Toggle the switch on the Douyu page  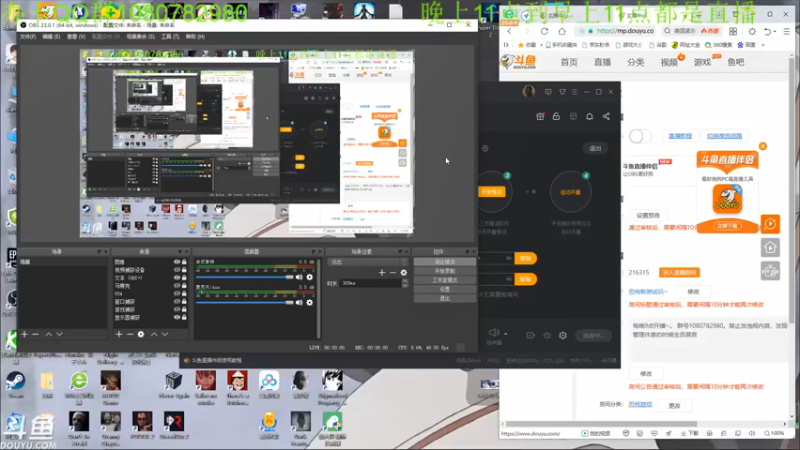click(640, 136)
